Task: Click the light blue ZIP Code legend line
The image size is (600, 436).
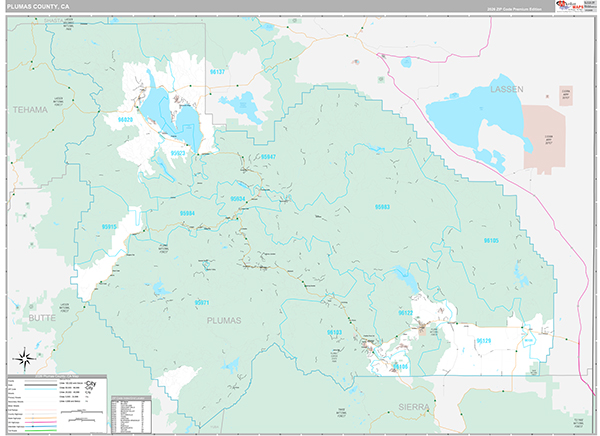Action: 40,389
